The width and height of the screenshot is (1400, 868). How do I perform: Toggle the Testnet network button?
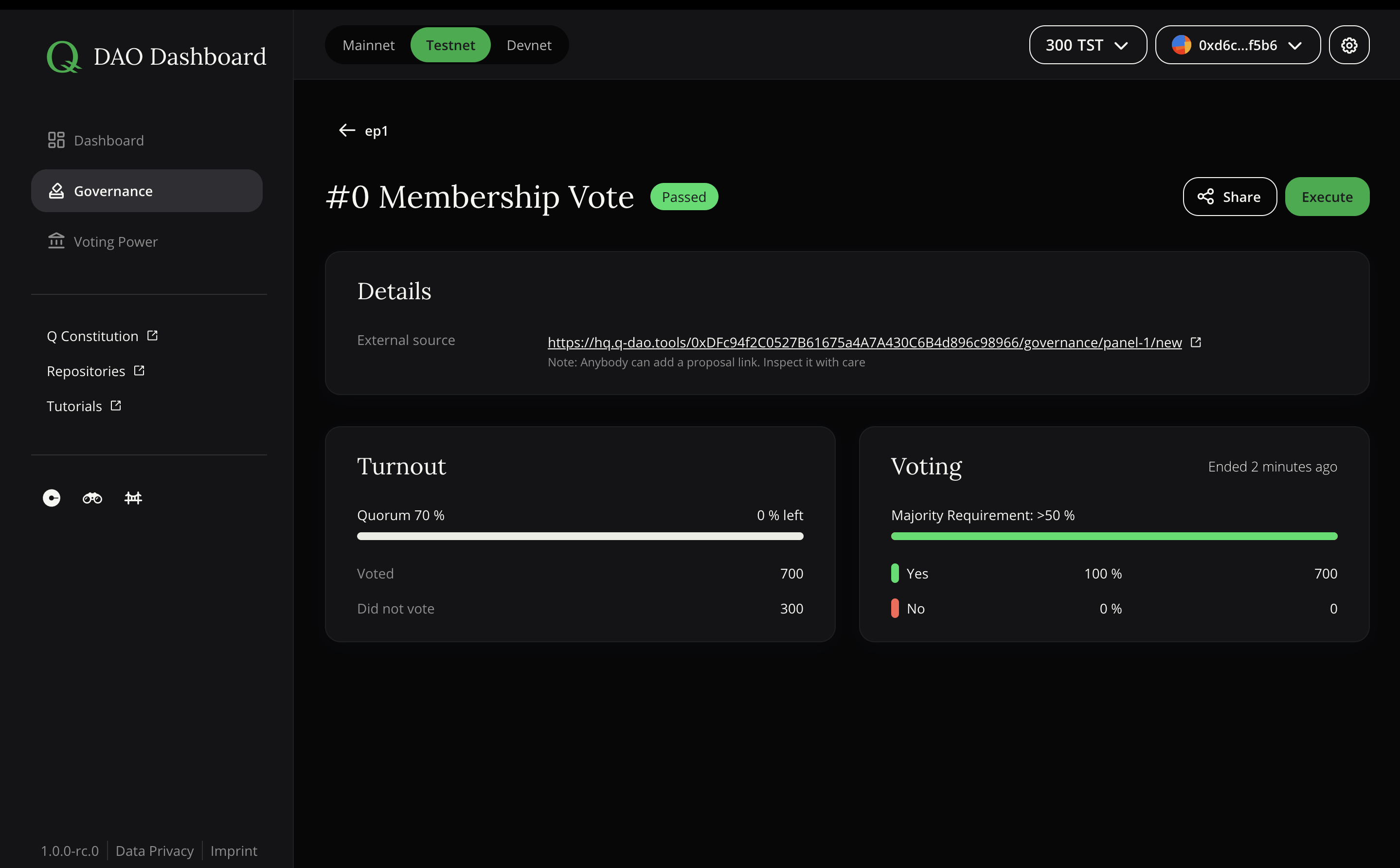coord(449,45)
